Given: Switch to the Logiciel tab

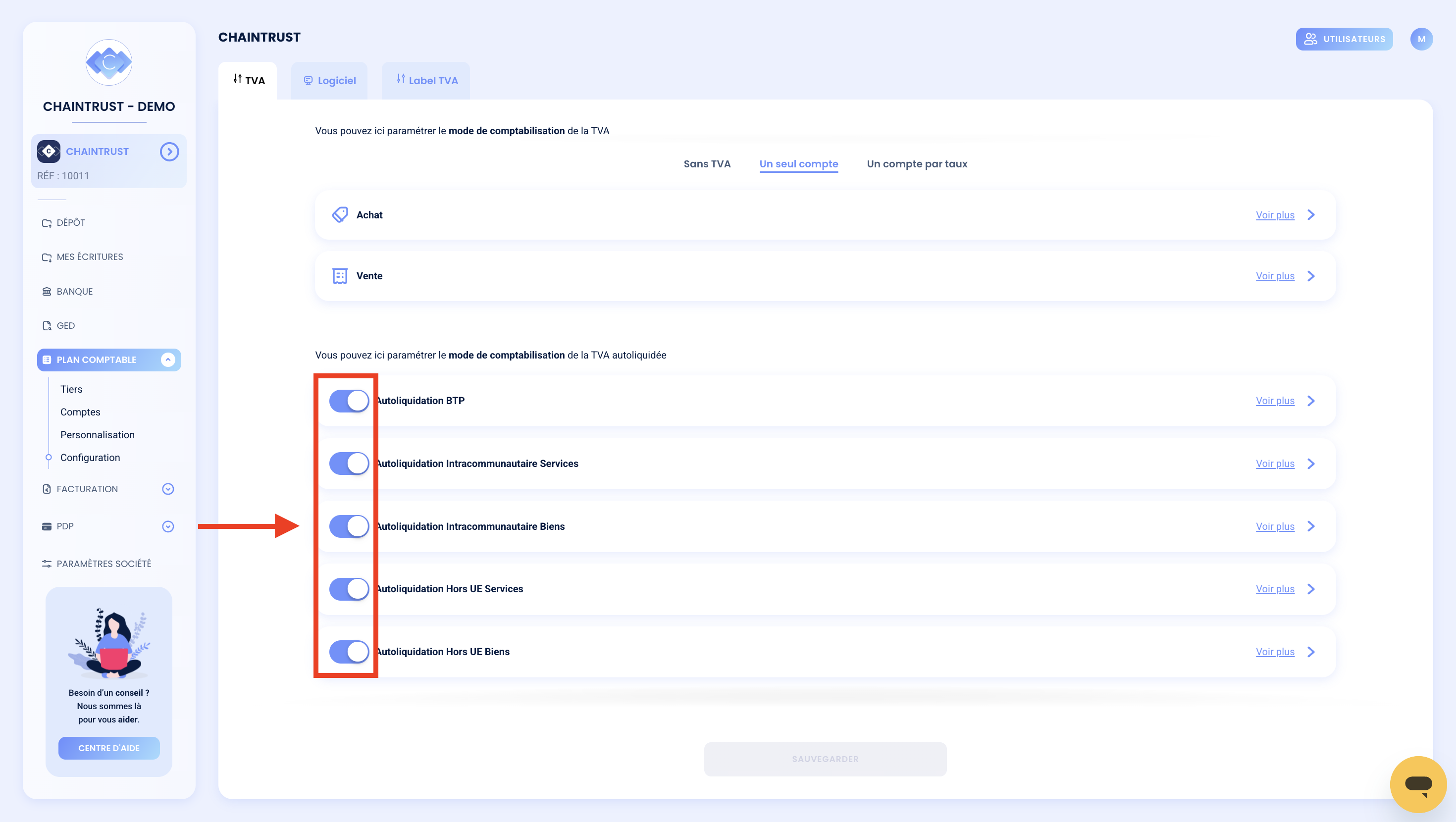Looking at the screenshot, I should (x=329, y=80).
